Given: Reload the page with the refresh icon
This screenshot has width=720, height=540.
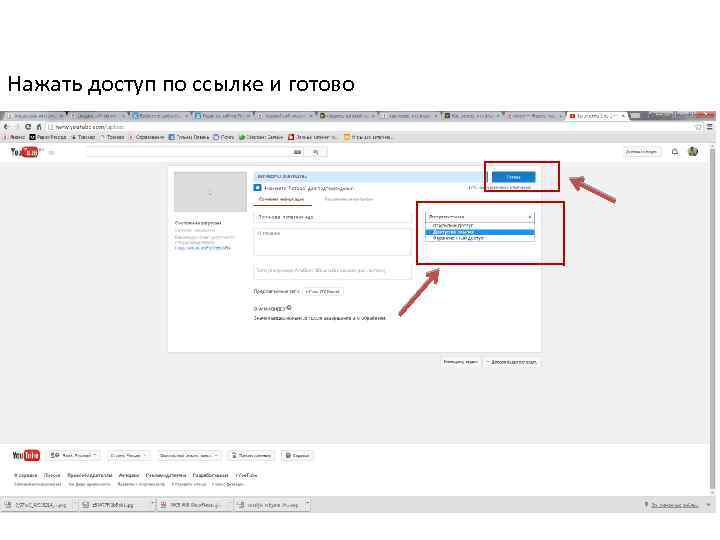Looking at the screenshot, I should point(28,127).
